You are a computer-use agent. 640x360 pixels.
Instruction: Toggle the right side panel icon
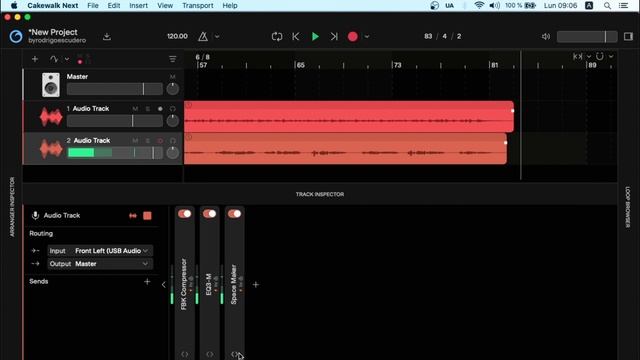point(628,36)
